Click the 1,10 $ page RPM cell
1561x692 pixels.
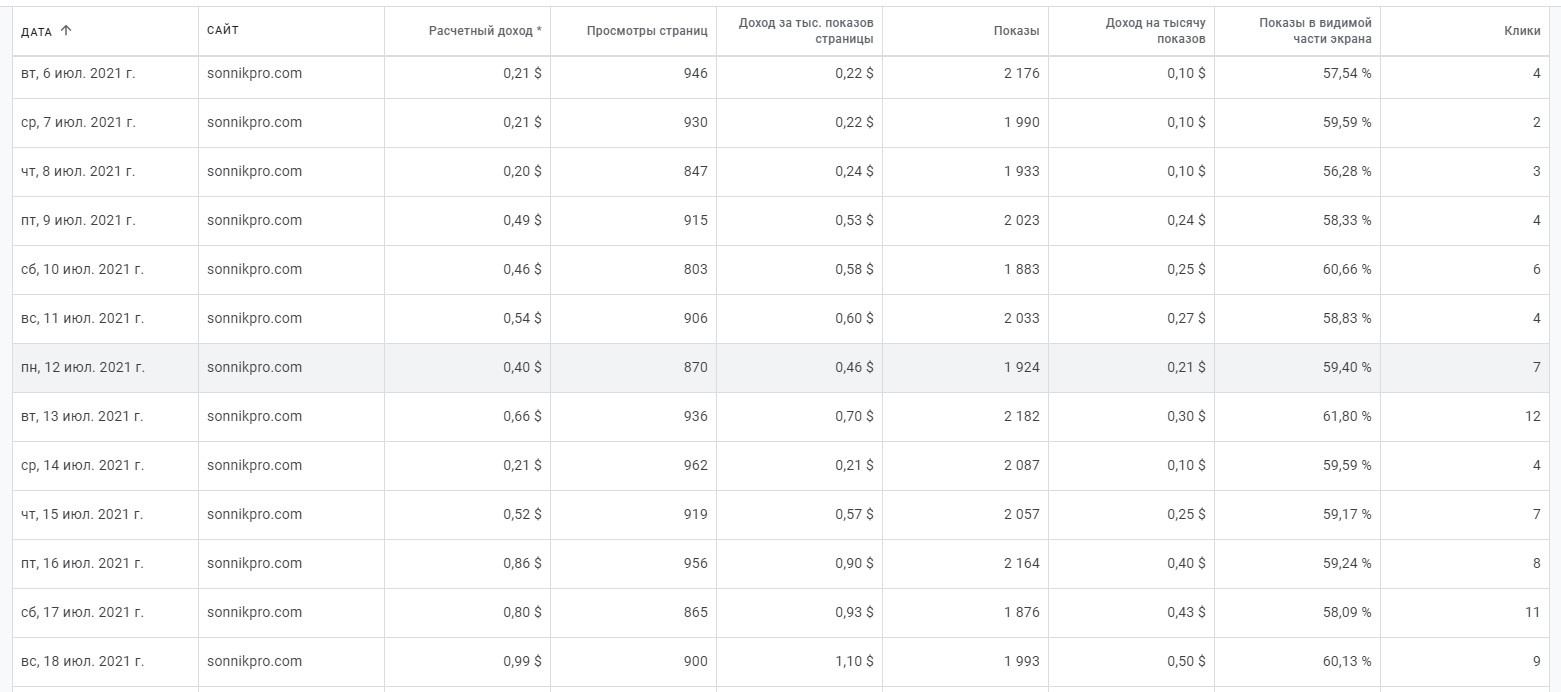pyautogui.click(x=854, y=662)
